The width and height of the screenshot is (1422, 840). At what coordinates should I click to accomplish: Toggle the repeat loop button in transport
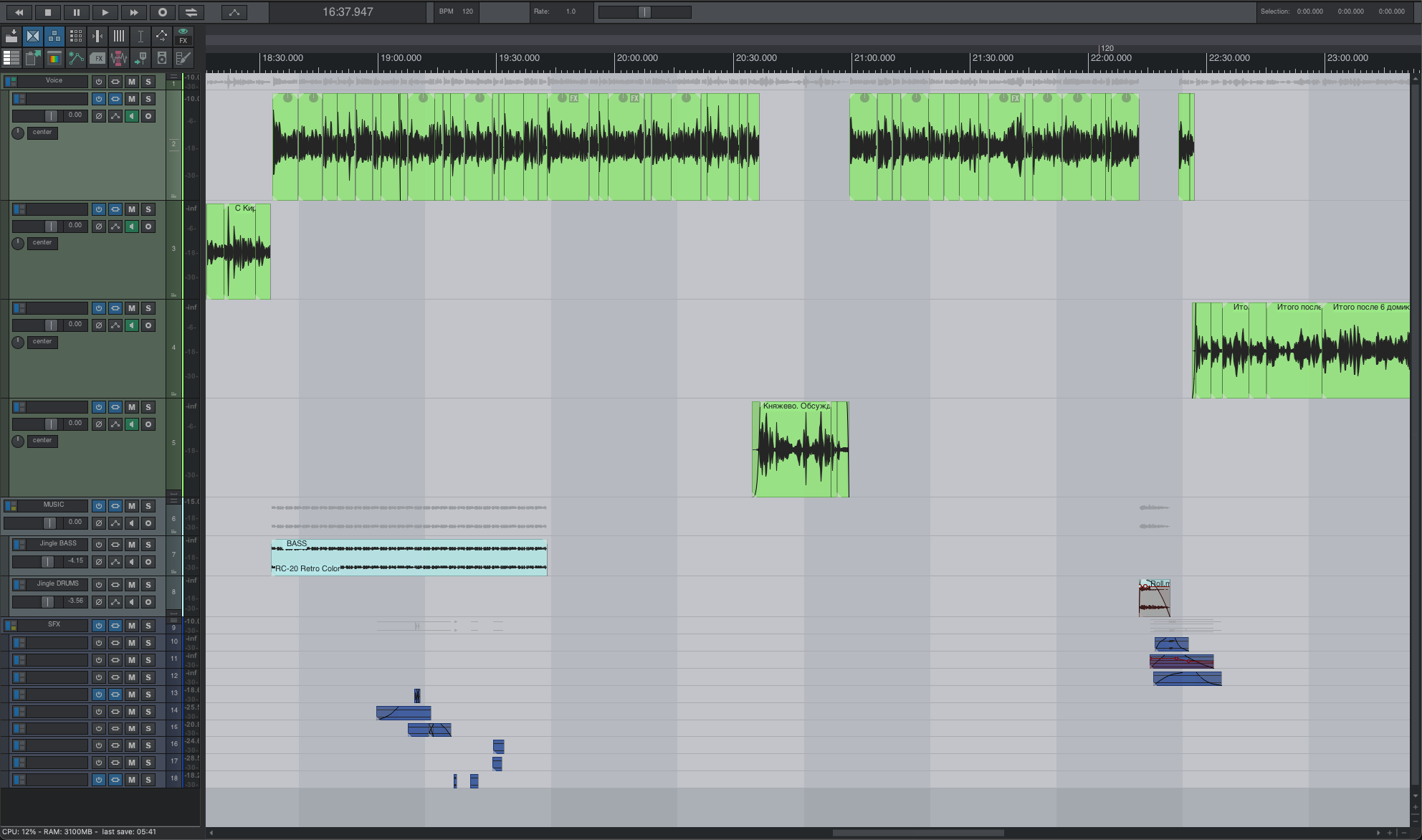coord(191,12)
